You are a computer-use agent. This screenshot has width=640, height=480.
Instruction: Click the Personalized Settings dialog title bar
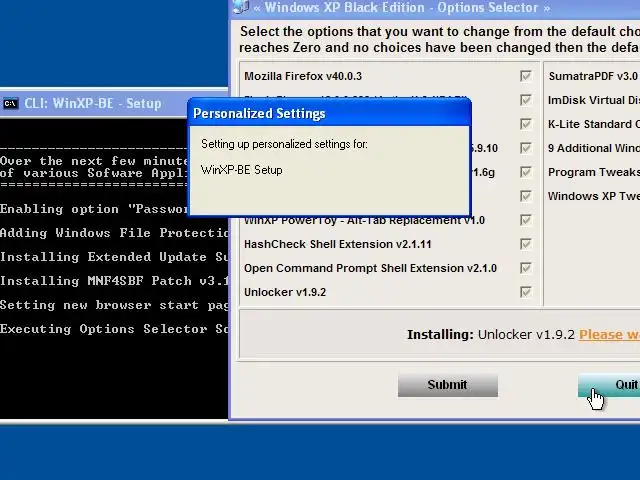click(329, 113)
